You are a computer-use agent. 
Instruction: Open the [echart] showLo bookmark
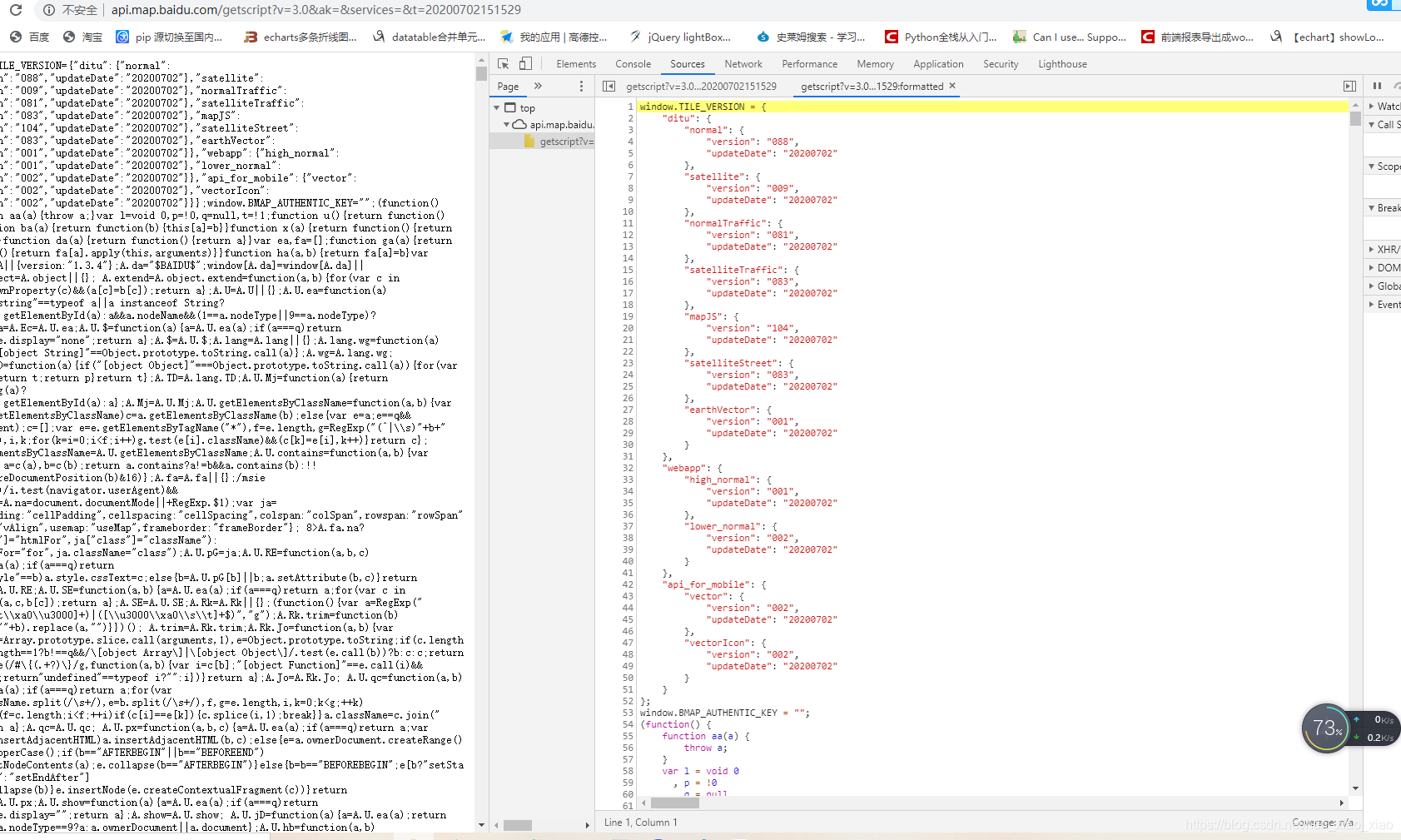(1328, 37)
